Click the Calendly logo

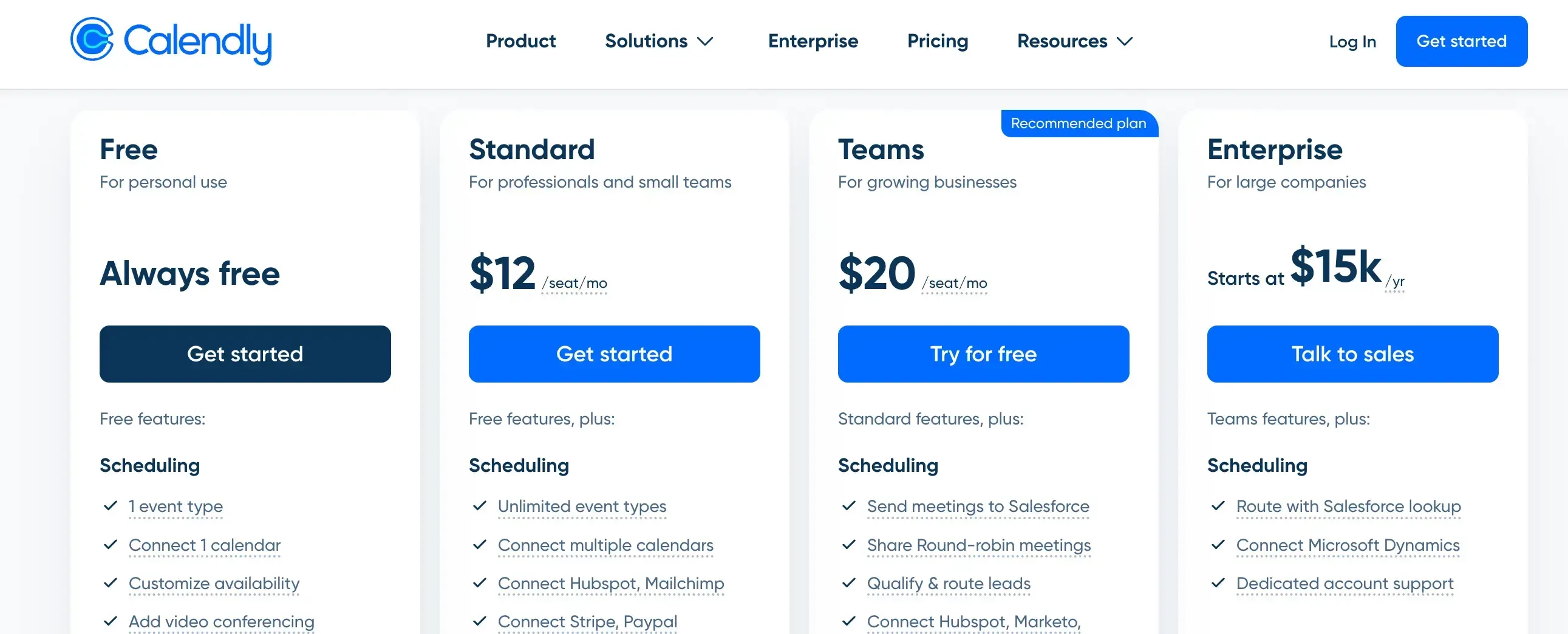pyautogui.click(x=171, y=41)
